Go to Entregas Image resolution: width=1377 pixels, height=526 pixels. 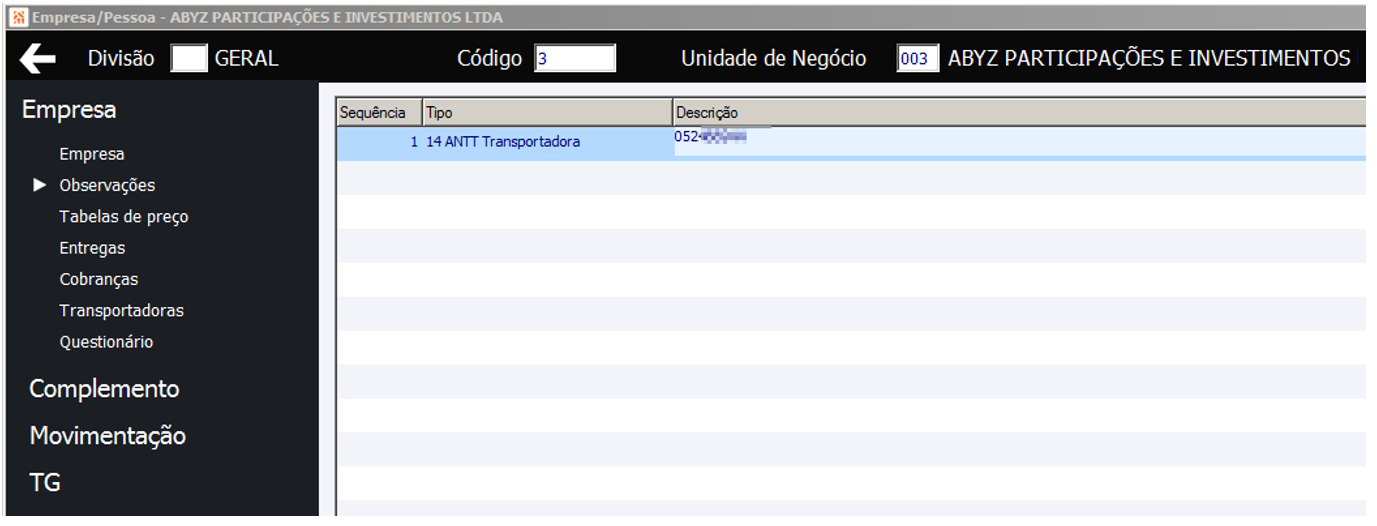tap(92, 248)
